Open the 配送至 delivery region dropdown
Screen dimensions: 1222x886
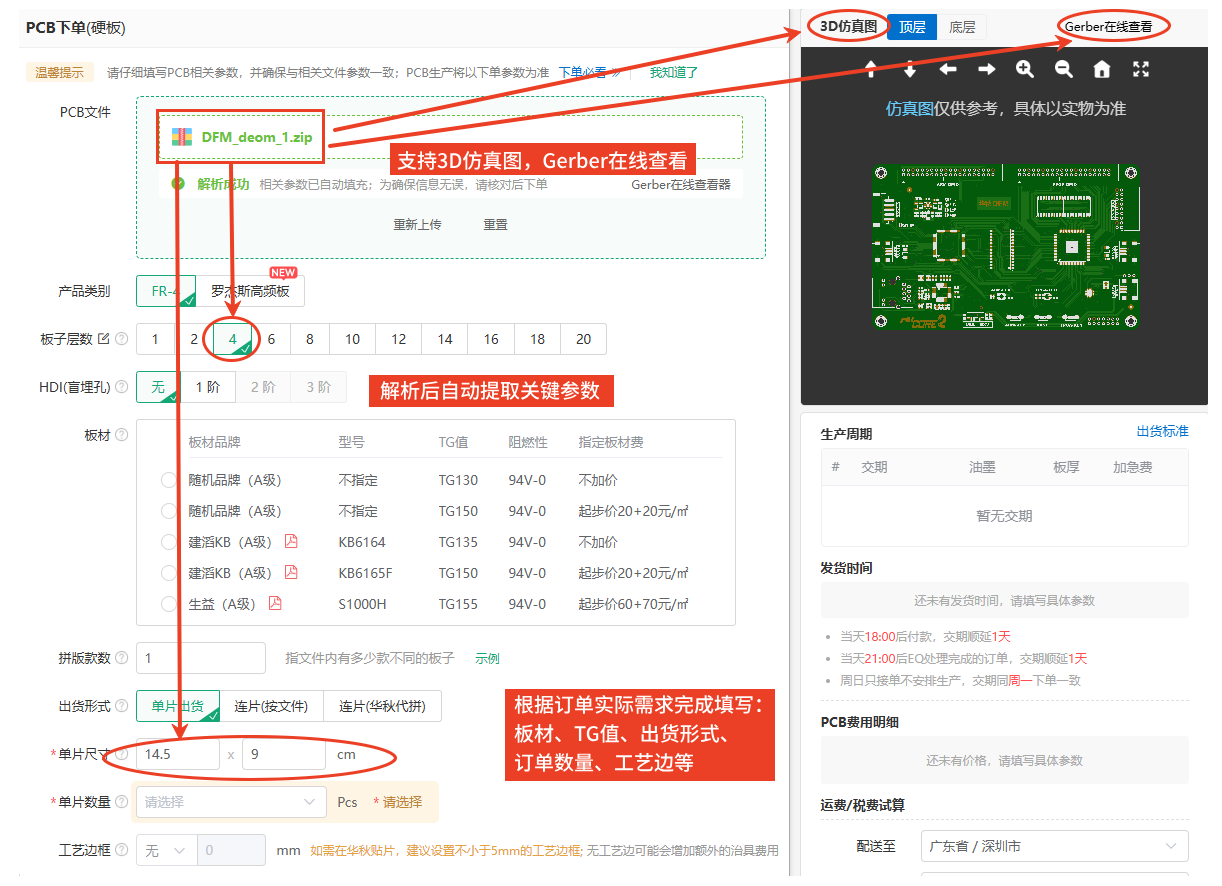coord(1054,846)
